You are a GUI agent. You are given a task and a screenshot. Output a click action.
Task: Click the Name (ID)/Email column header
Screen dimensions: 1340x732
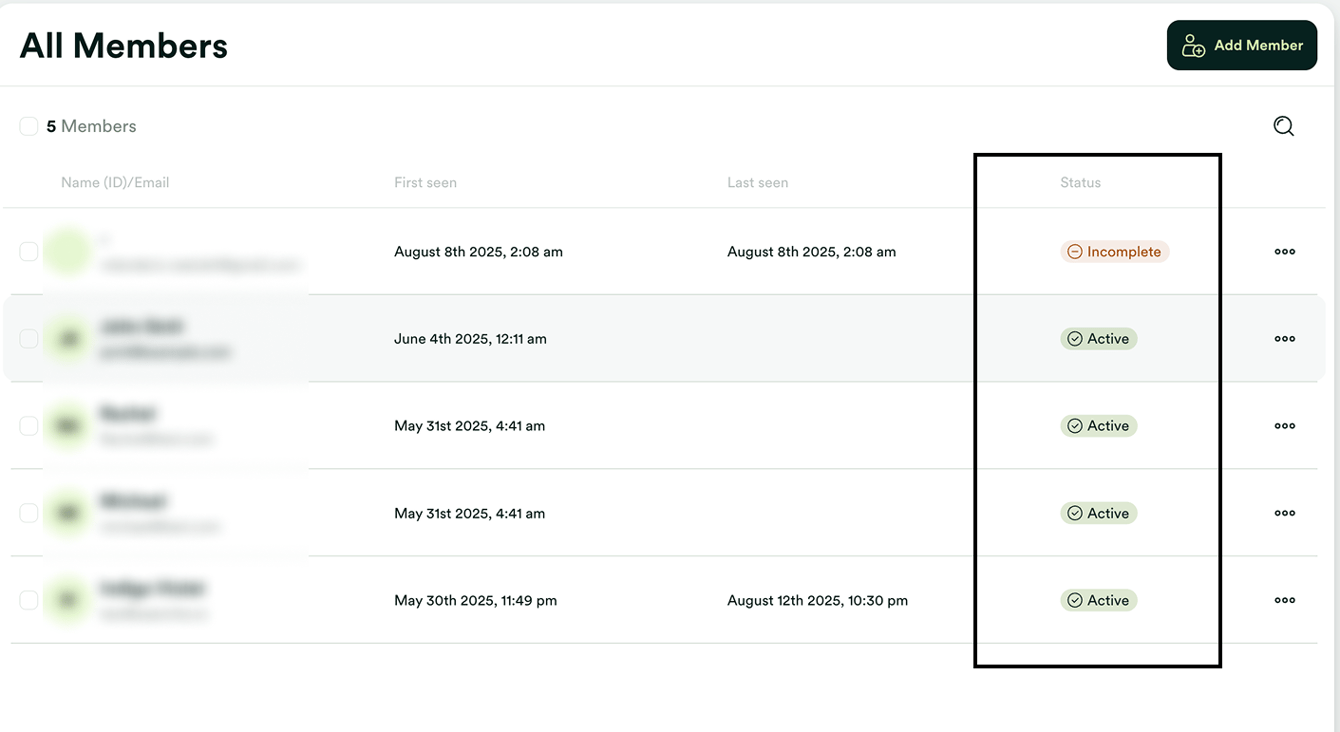(115, 183)
